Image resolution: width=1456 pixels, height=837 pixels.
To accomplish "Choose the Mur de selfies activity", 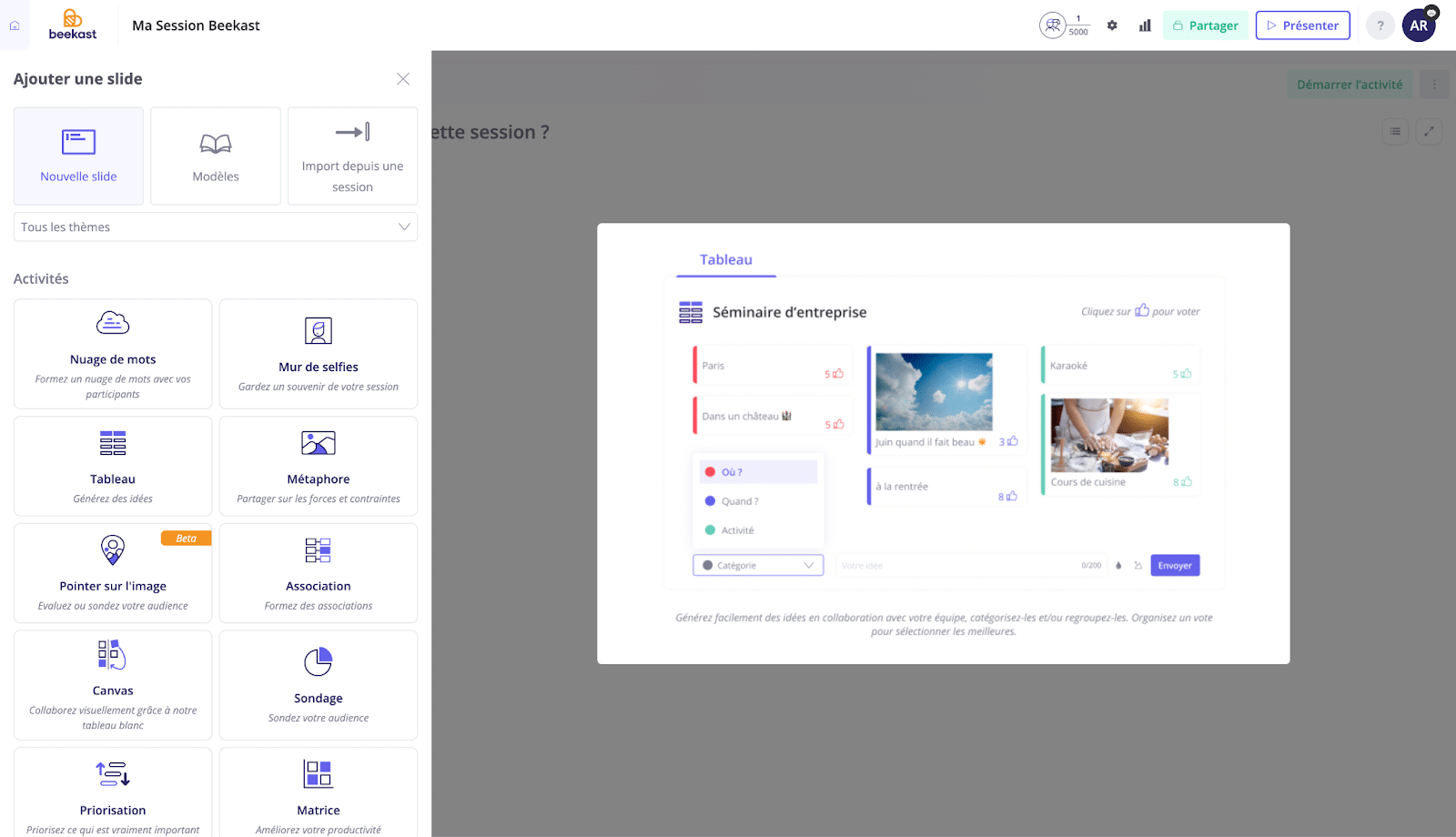I will [318, 354].
